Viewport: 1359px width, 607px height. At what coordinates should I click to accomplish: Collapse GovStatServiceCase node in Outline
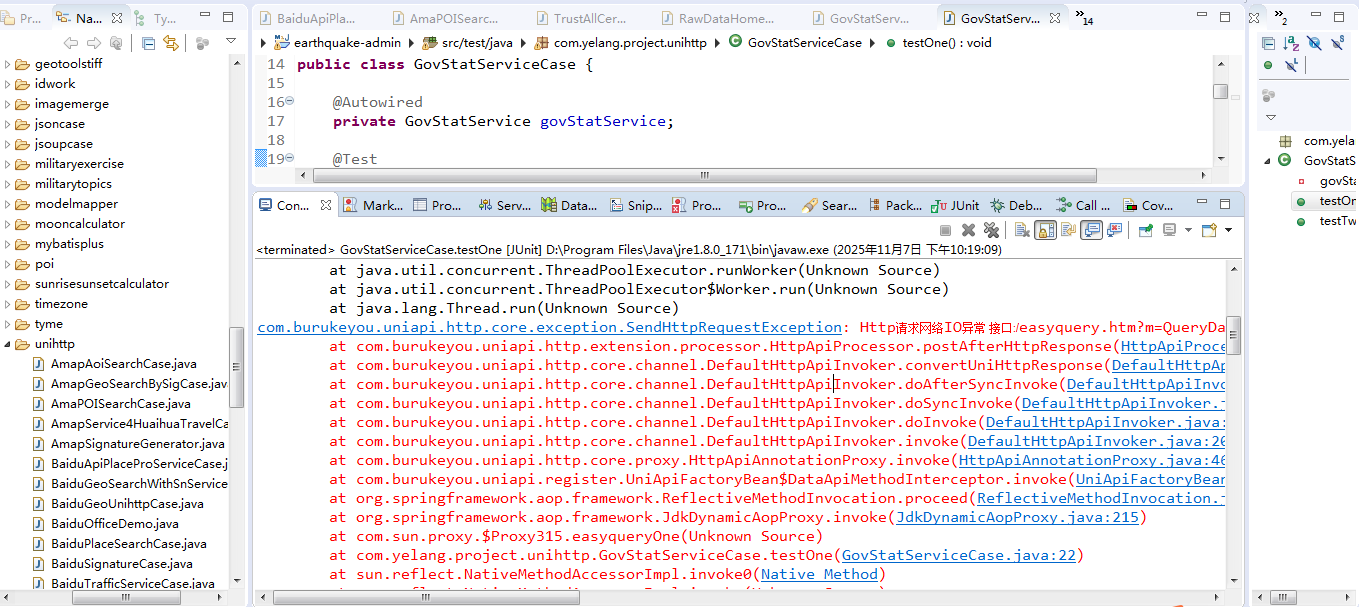coord(1267,161)
